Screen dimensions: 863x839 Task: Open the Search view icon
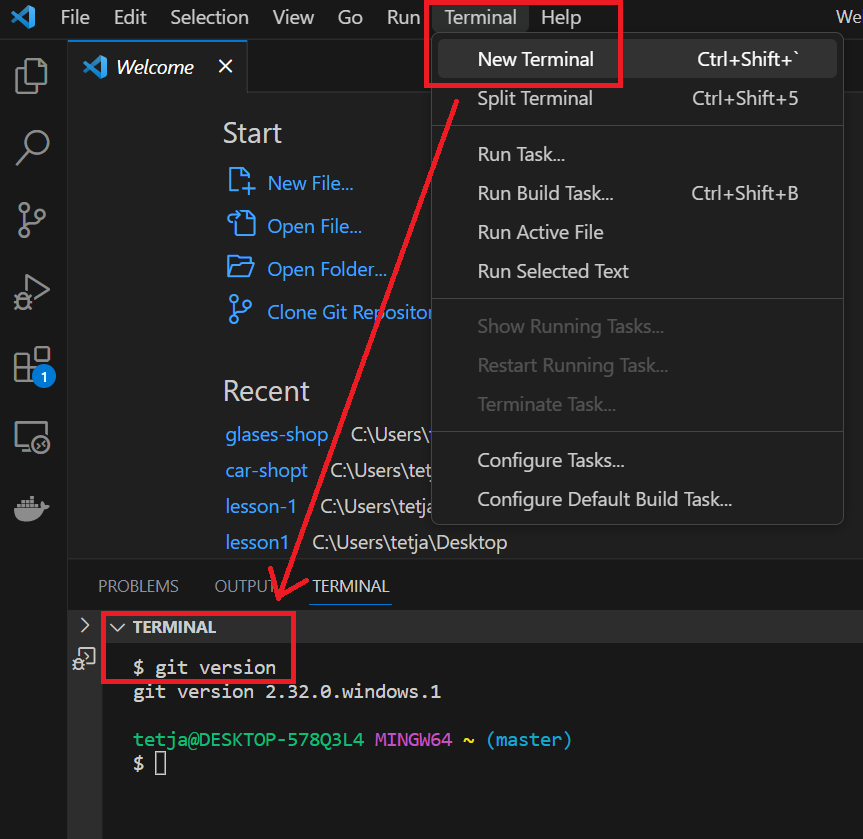[x=32, y=148]
